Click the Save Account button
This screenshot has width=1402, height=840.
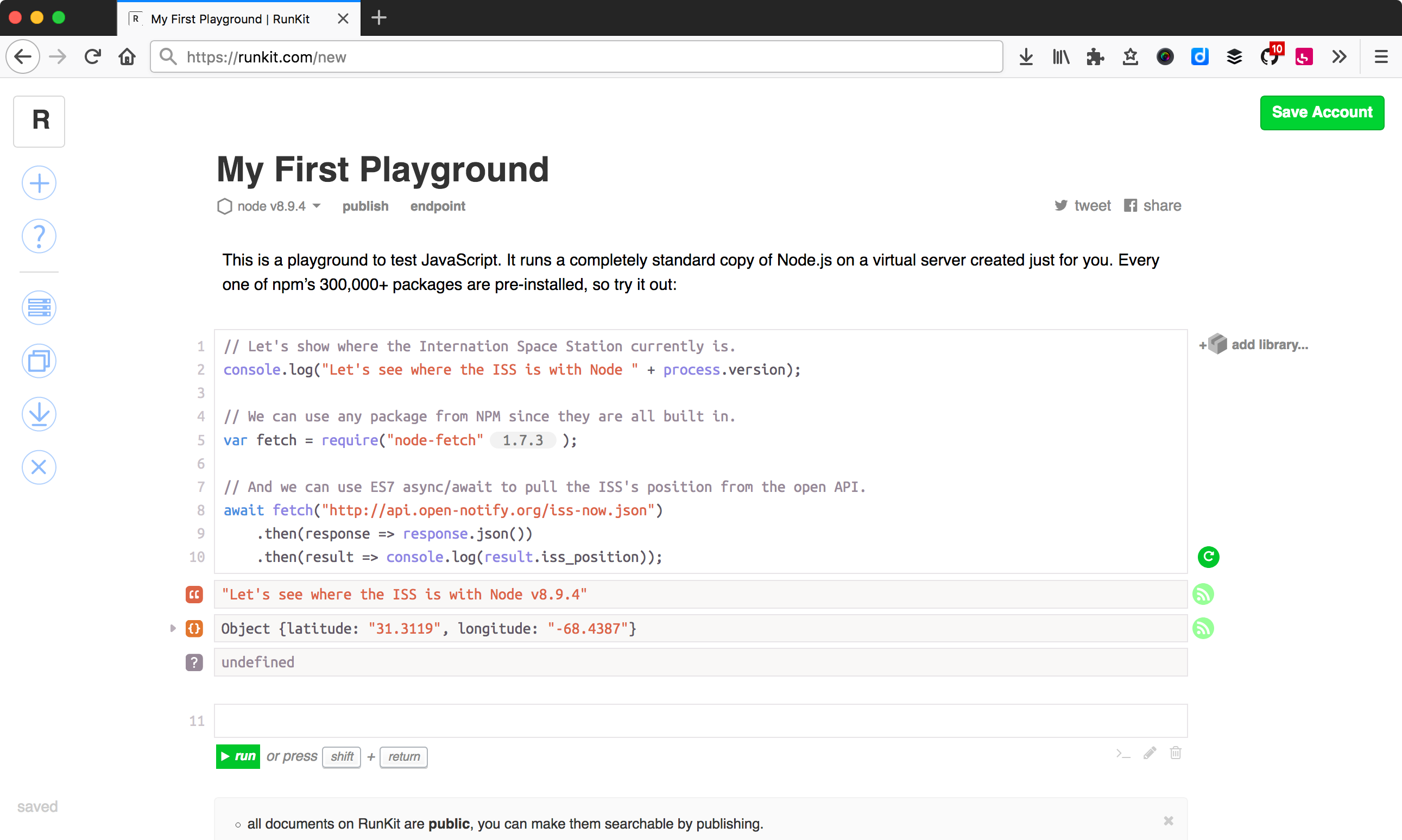click(x=1322, y=112)
